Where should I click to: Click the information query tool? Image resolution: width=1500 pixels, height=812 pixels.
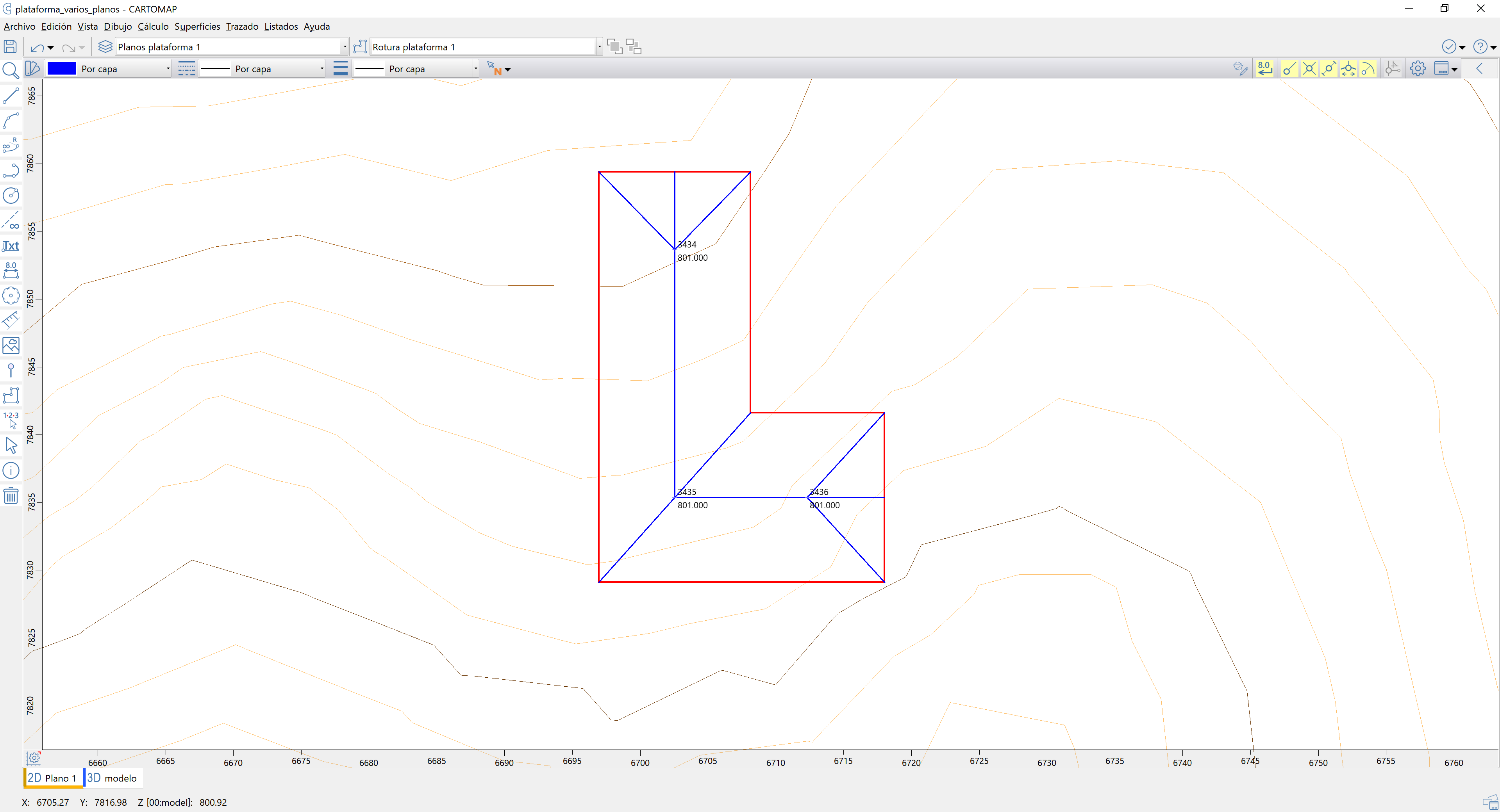11,470
